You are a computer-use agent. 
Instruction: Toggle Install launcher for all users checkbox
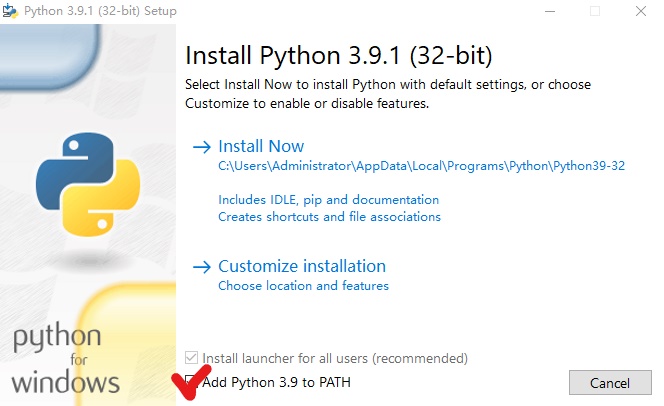[191, 358]
